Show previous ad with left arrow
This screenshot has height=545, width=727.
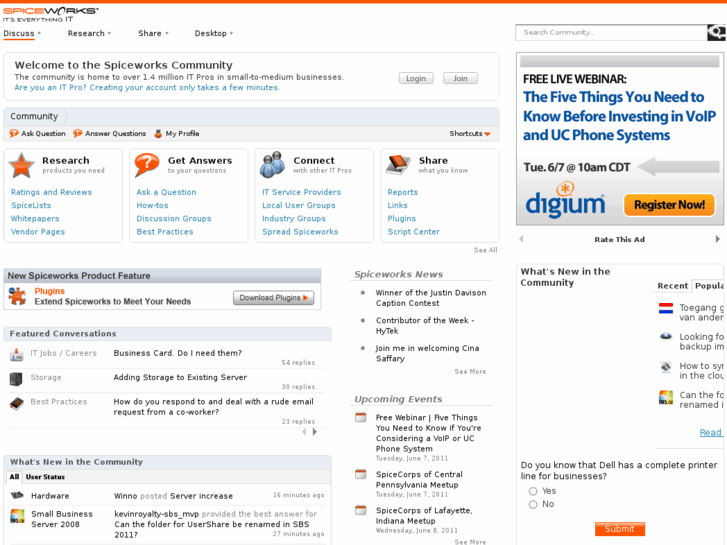pyautogui.click(x=522, y=239)
